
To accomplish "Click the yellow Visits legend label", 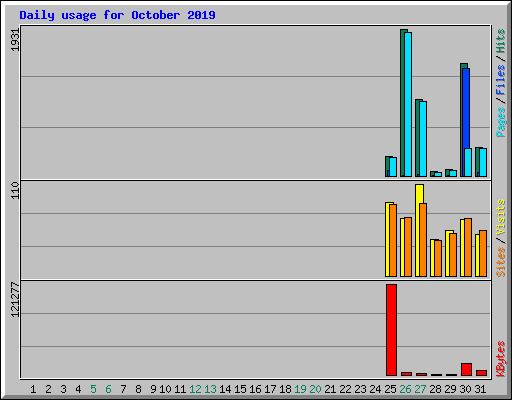I will point(501,218).
